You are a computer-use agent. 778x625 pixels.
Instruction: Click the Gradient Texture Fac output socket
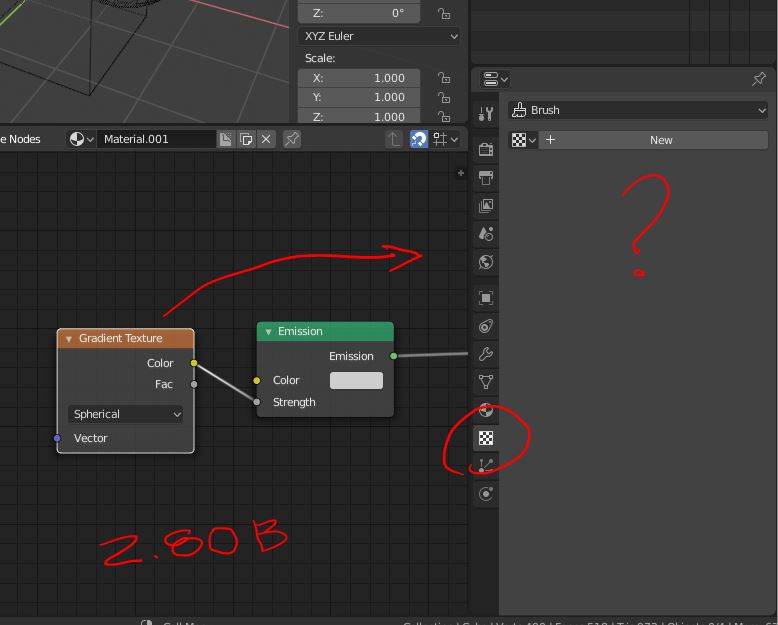(194, 384)
